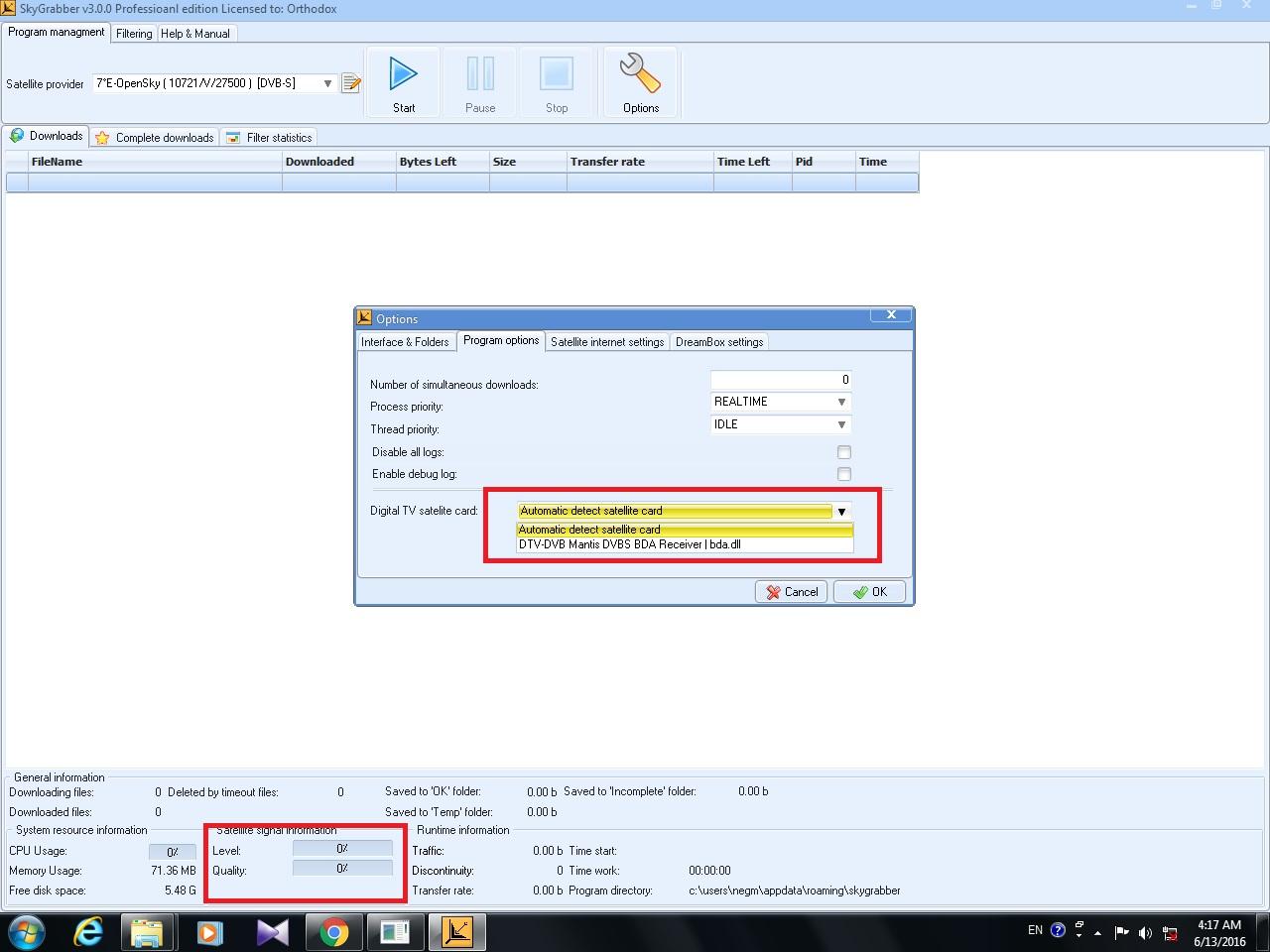Image resolution: width=1270 pixels, height=952 pixels.
Task: Click EN language indicator
Action: coord(1035,930)
